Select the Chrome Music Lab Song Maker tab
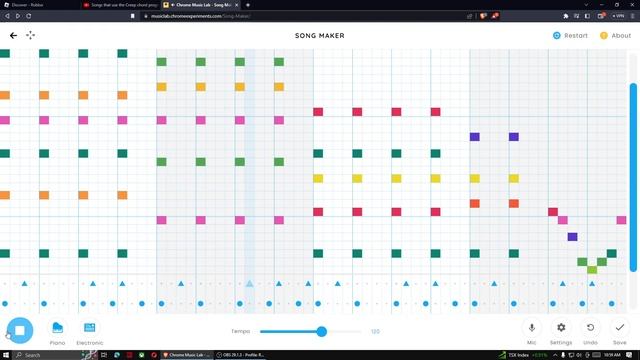Viewport: 640px width, 360px height. click(x=198, y=5)
